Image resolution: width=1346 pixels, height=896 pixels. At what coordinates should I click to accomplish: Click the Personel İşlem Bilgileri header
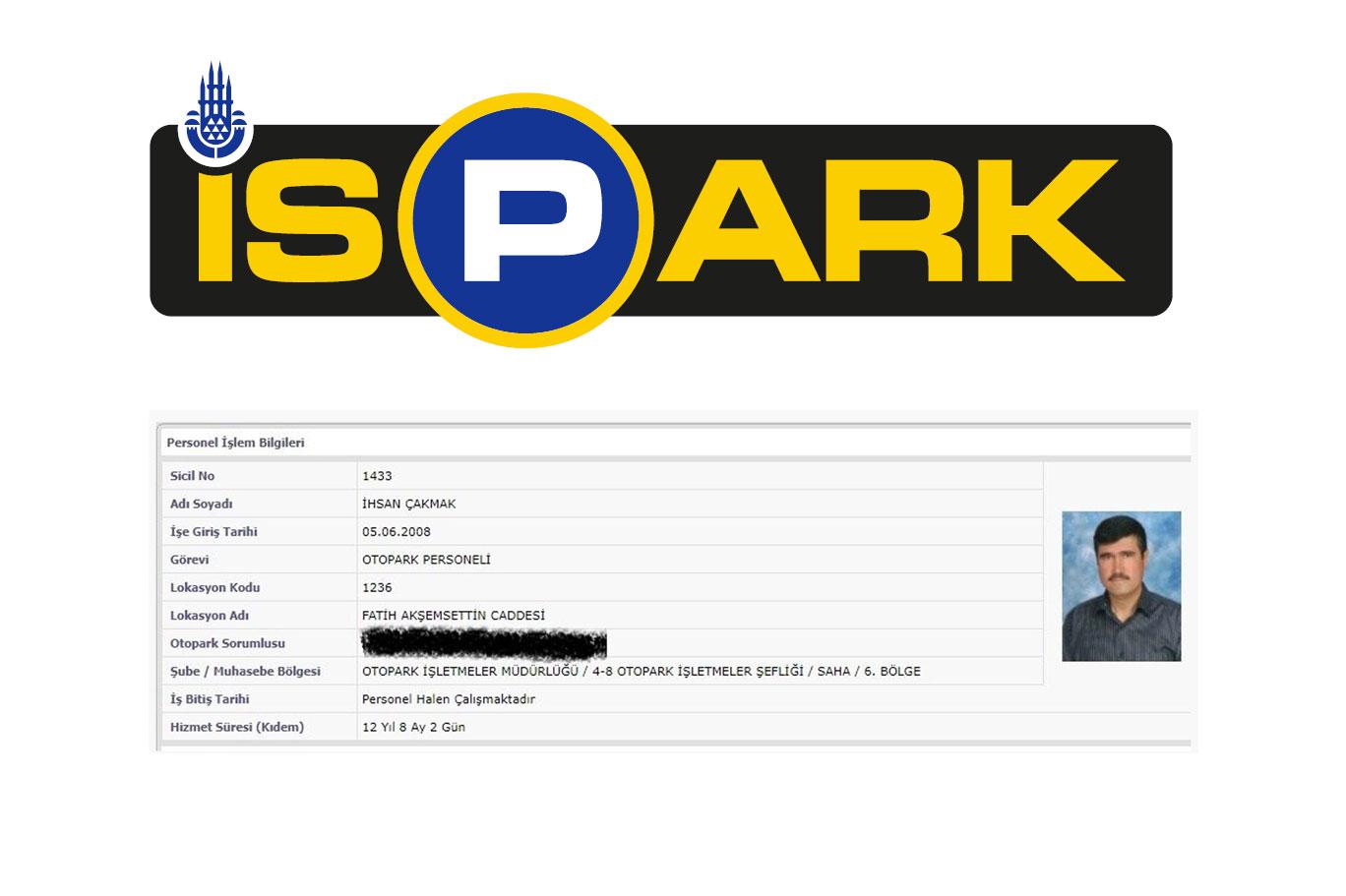pos(235,443)
